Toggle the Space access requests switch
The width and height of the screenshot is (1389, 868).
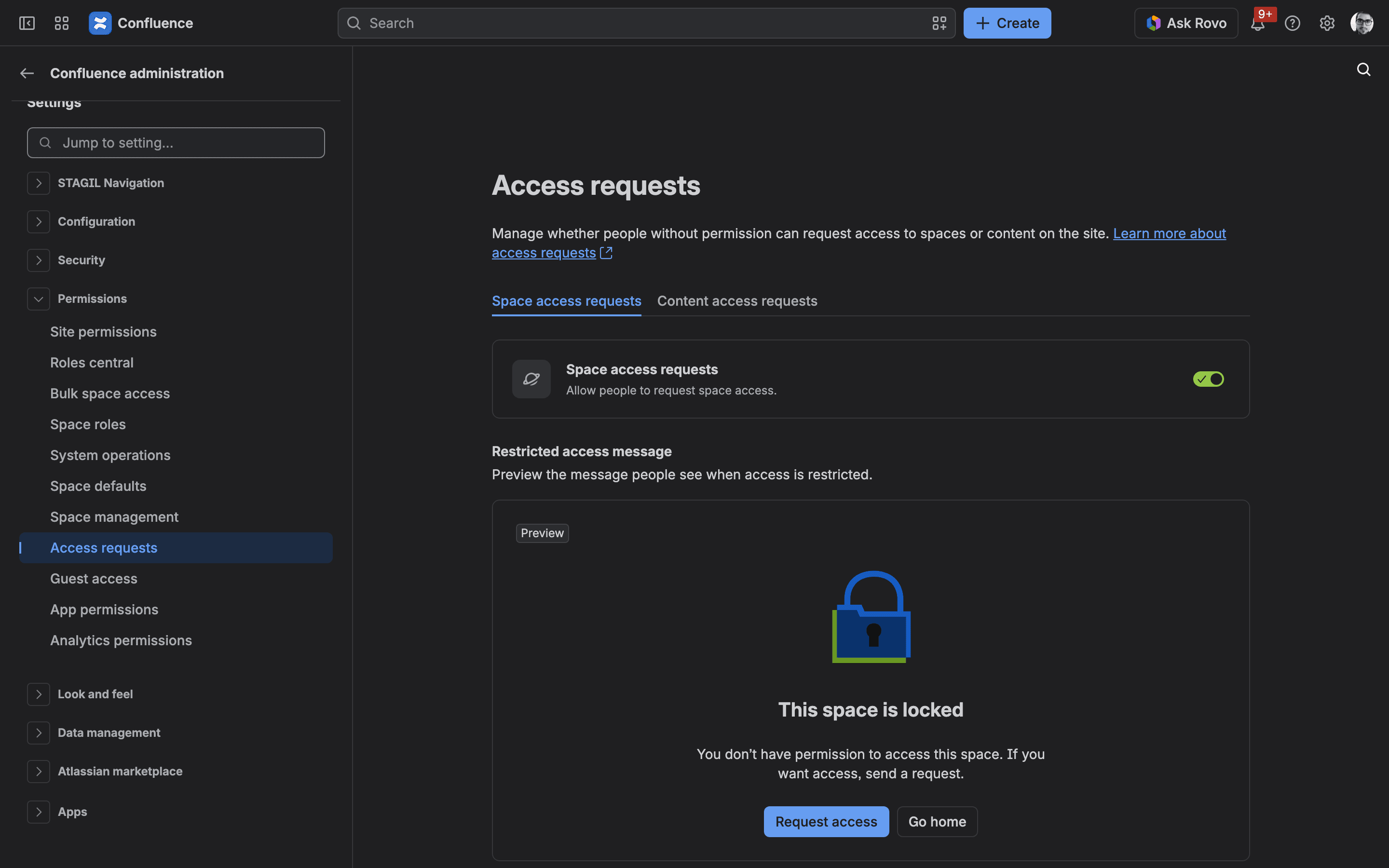(x=1208, y=379)
